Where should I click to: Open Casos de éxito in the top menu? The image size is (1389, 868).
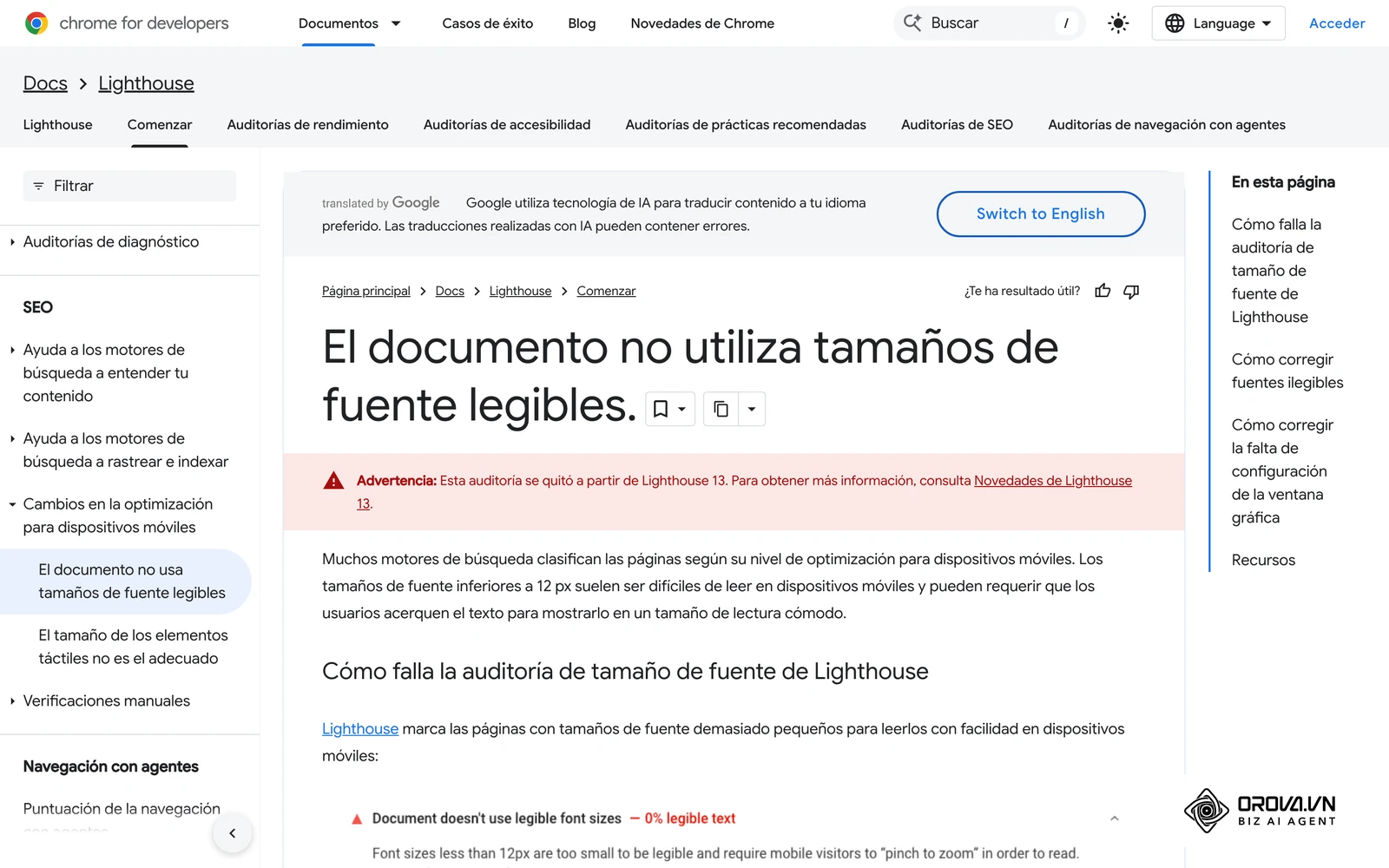(488, 23)
